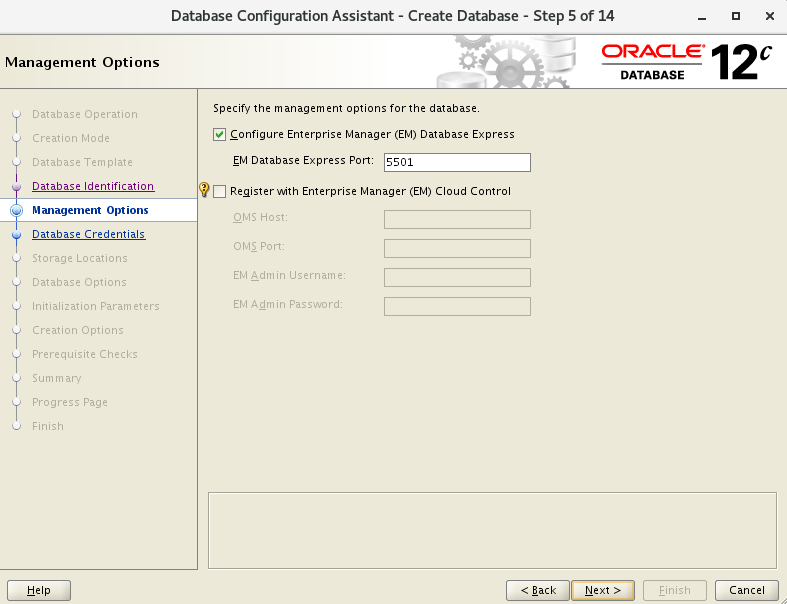Enable Register with Enterprise Manager Cloud Control

point(220,191)
